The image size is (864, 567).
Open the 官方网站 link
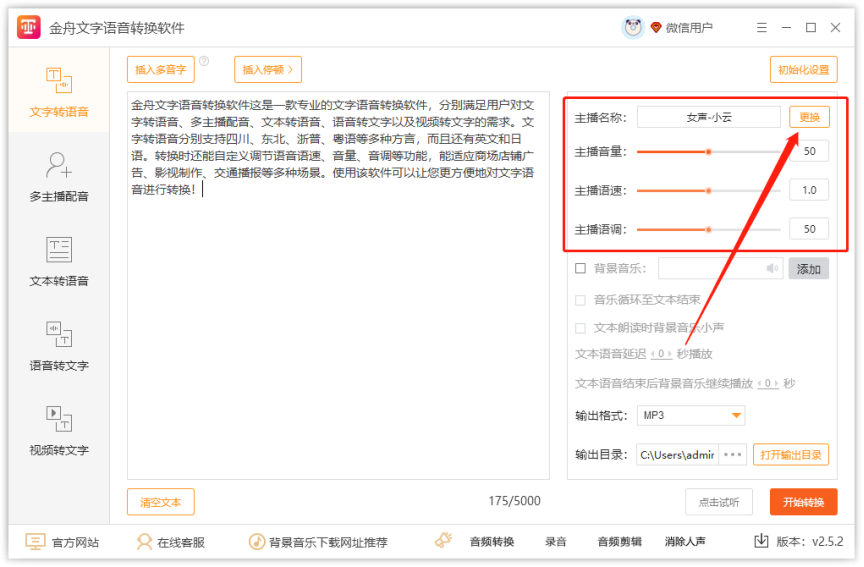(x=75, y=543)
